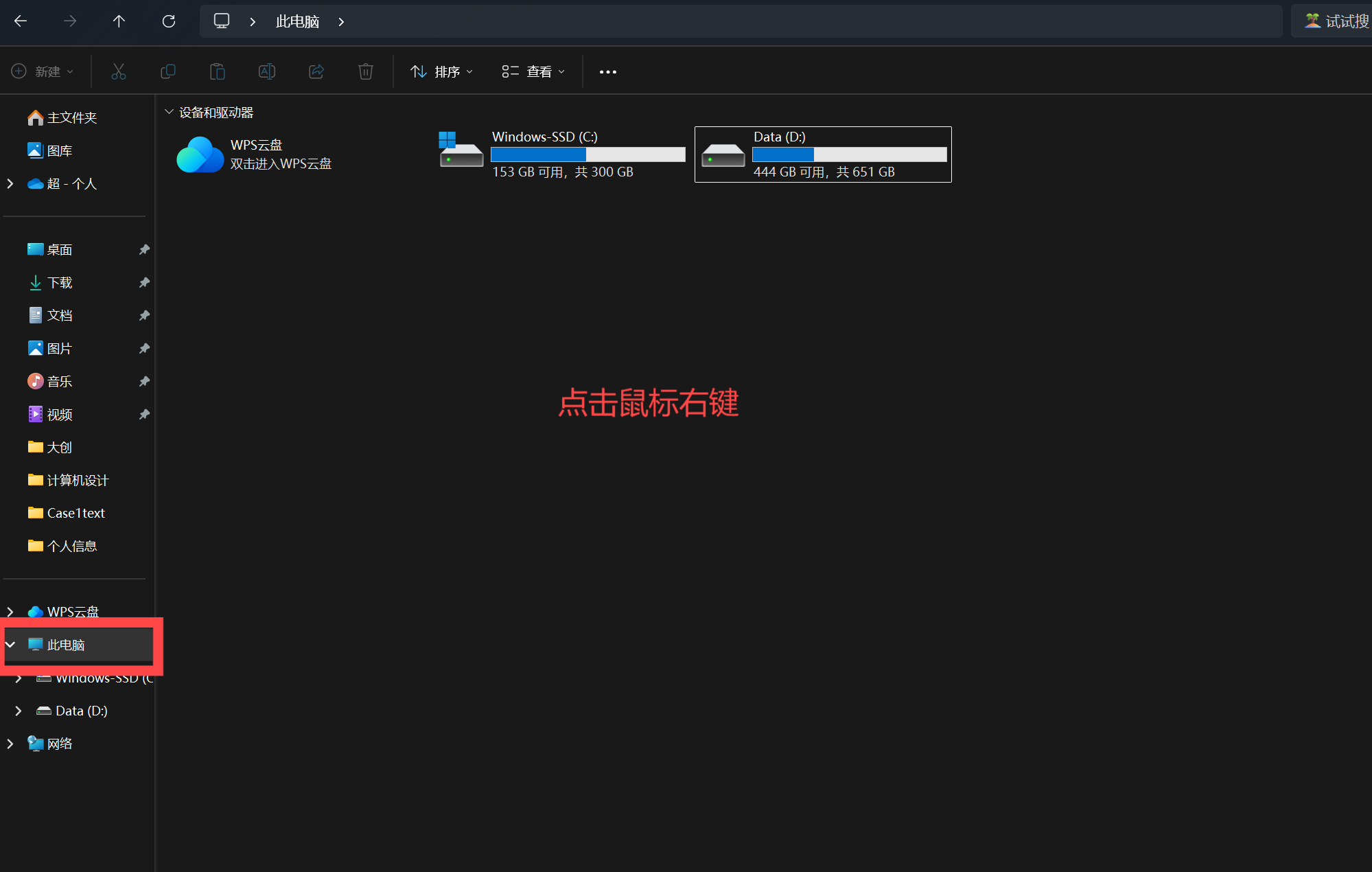
Task: Click the Share icon in toolbar
Action: click(x=316, y=71)
